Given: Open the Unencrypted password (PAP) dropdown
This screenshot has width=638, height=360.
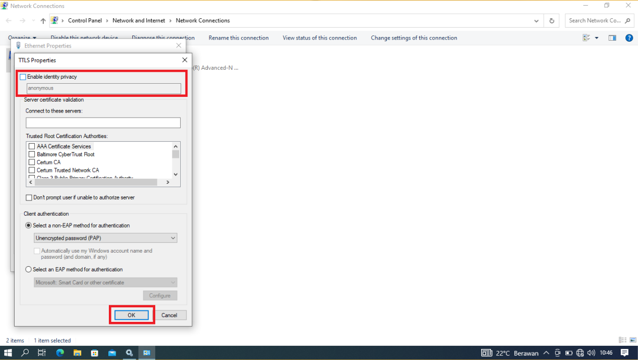Looking at the screenshot, I should 105,238.
